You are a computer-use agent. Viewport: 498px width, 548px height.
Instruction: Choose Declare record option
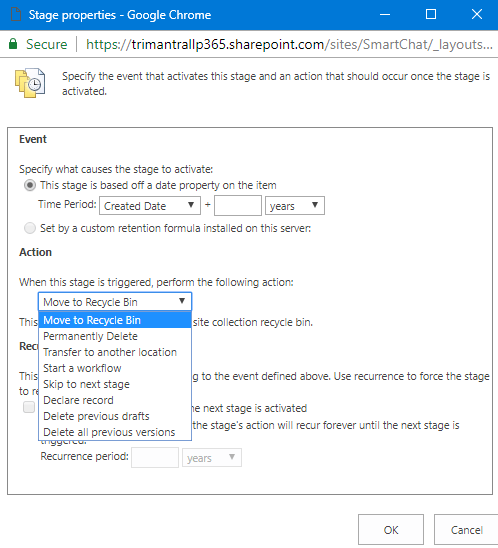tap(115, 400)
